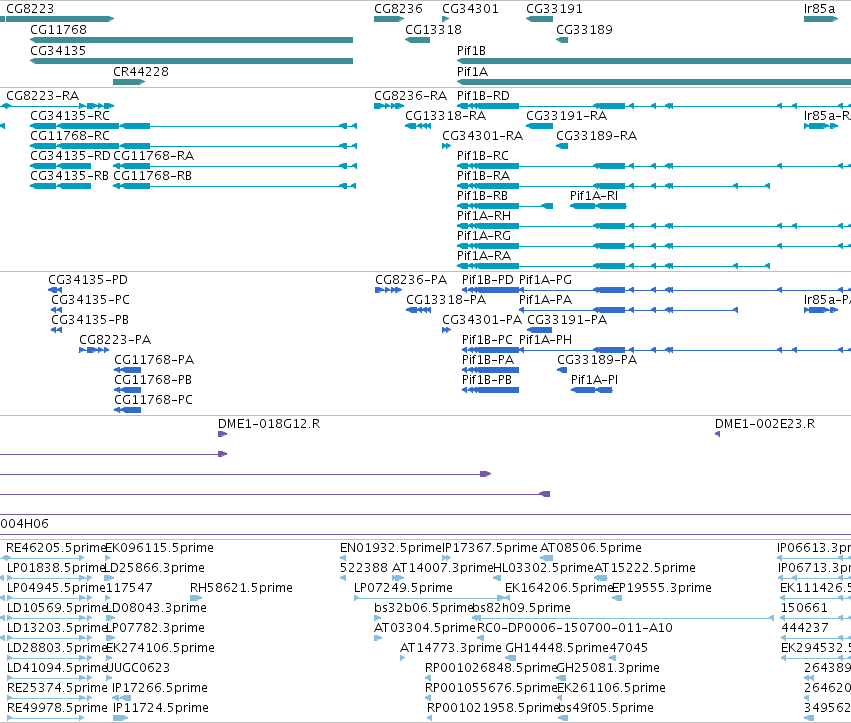Click transcript CG11768-RA label
The image size is (851, 723).
pyautogui.click(x=154, y=156)
